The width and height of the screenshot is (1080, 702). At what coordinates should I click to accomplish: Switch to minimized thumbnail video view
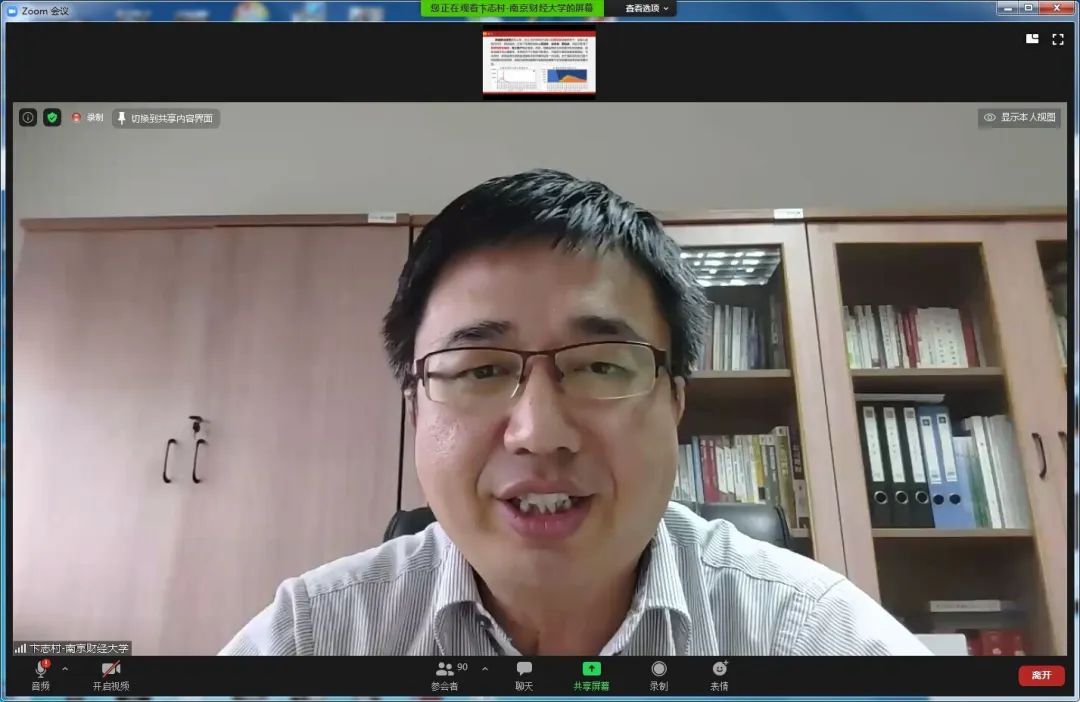(1032, 39)
